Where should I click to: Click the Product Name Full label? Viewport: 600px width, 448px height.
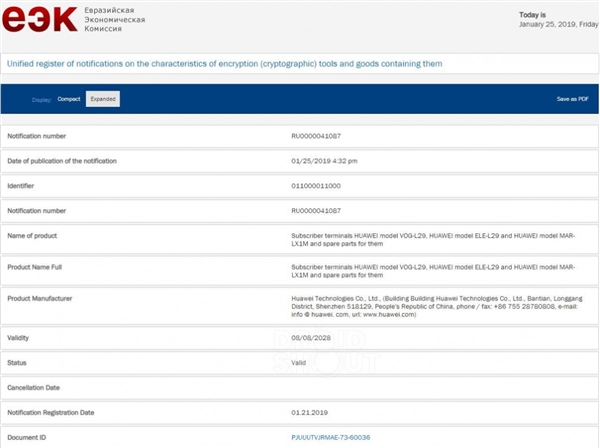pos(34,267)
